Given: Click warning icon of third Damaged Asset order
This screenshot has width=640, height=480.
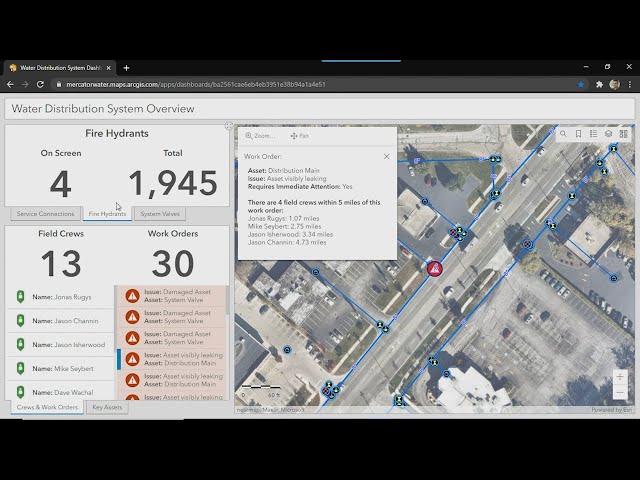Looking at the screenshot, I should click(x=132, y=338).
